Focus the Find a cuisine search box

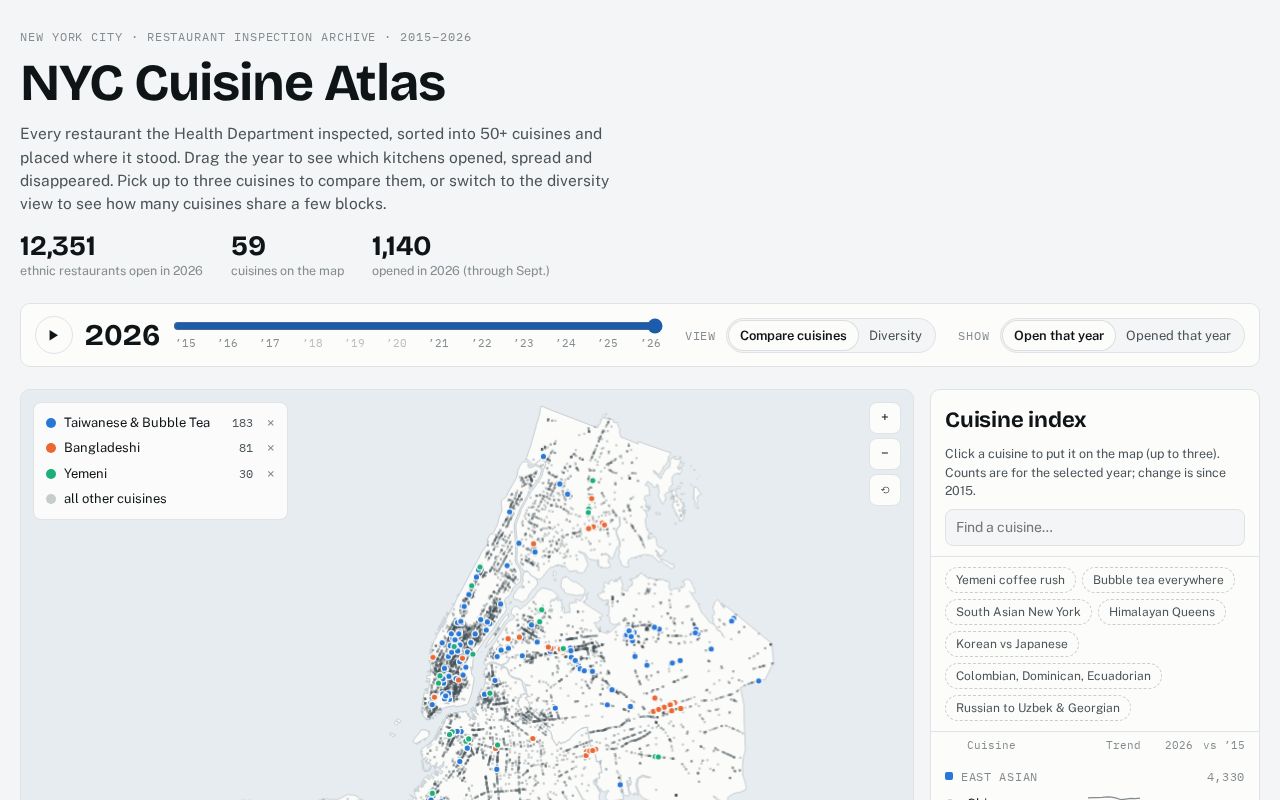[1094, 527]
